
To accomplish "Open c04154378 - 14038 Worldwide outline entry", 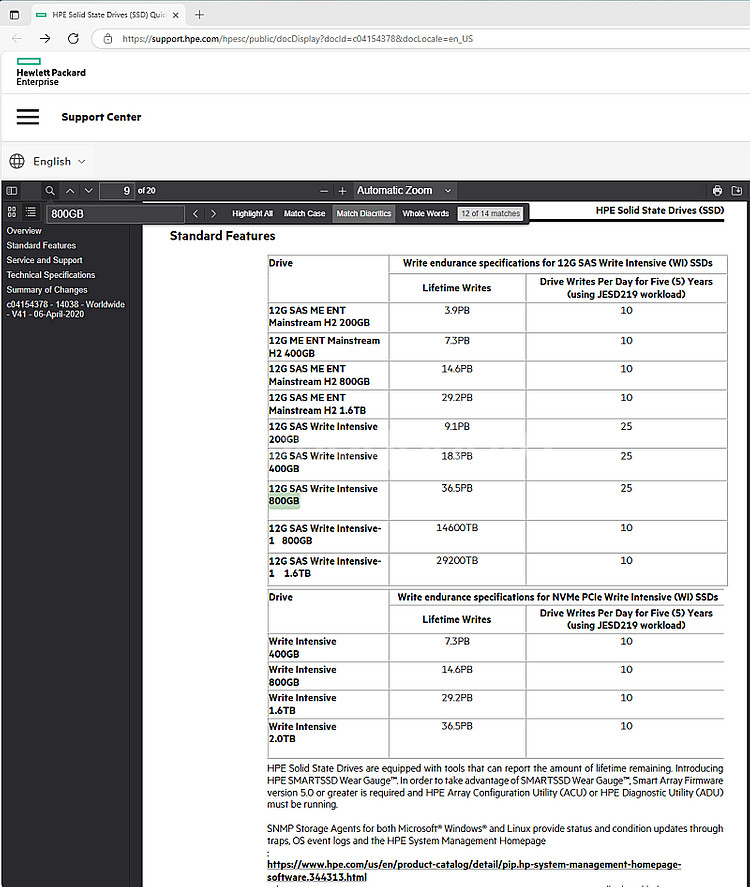I will click(x=65, y=309).
